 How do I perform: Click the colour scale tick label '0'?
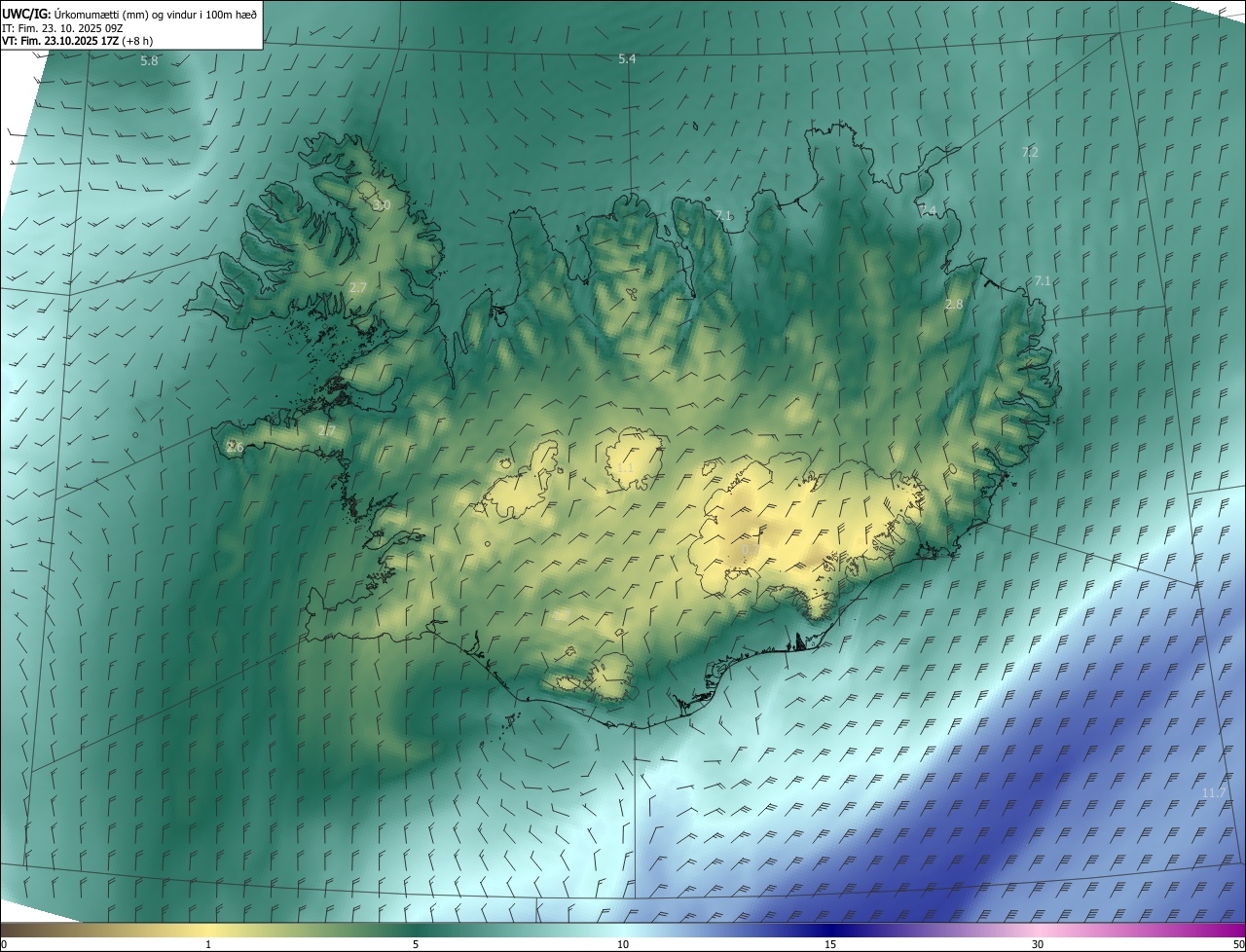[4, 944]
